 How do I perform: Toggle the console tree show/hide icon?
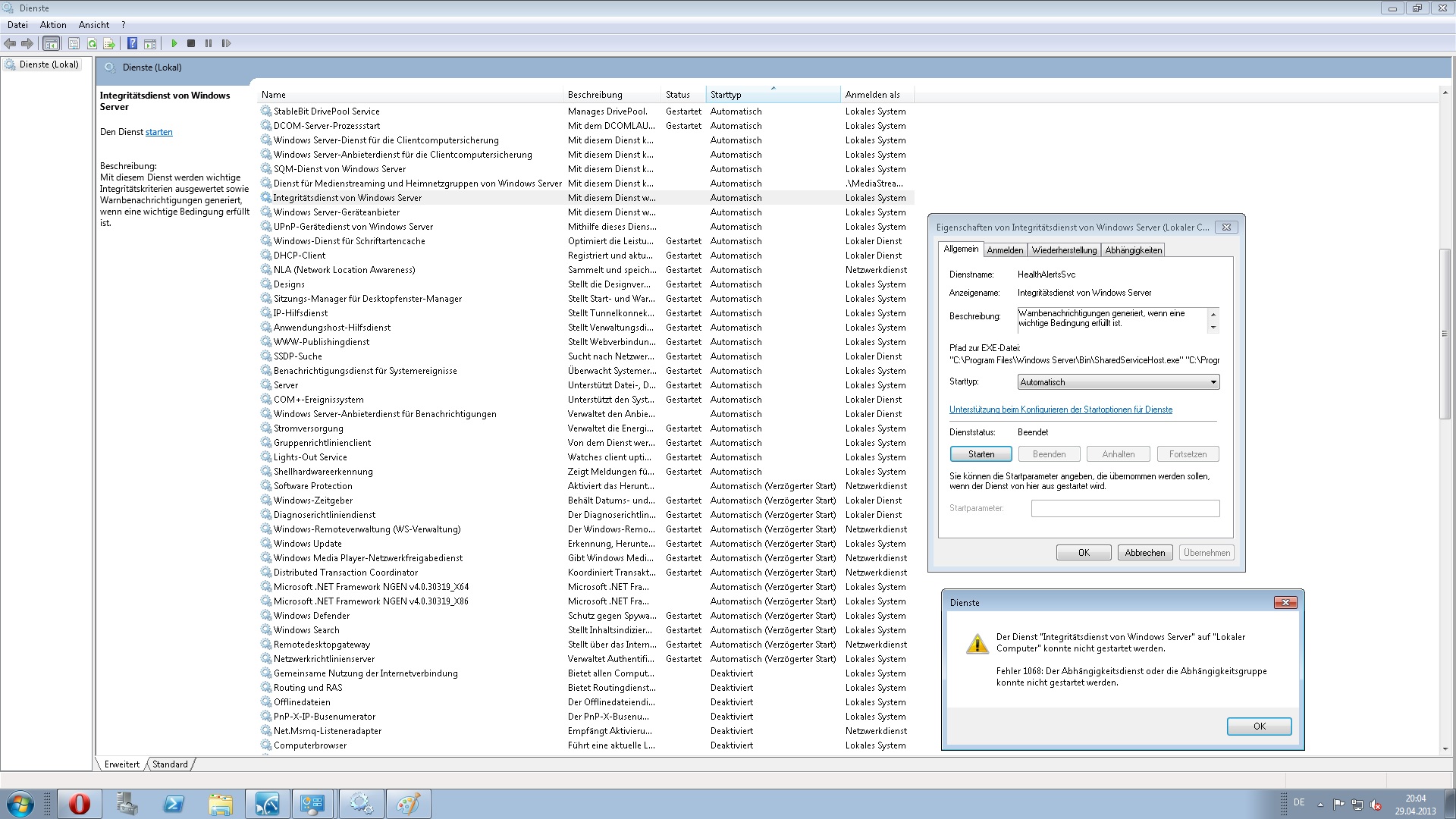(x=51, y=43)
